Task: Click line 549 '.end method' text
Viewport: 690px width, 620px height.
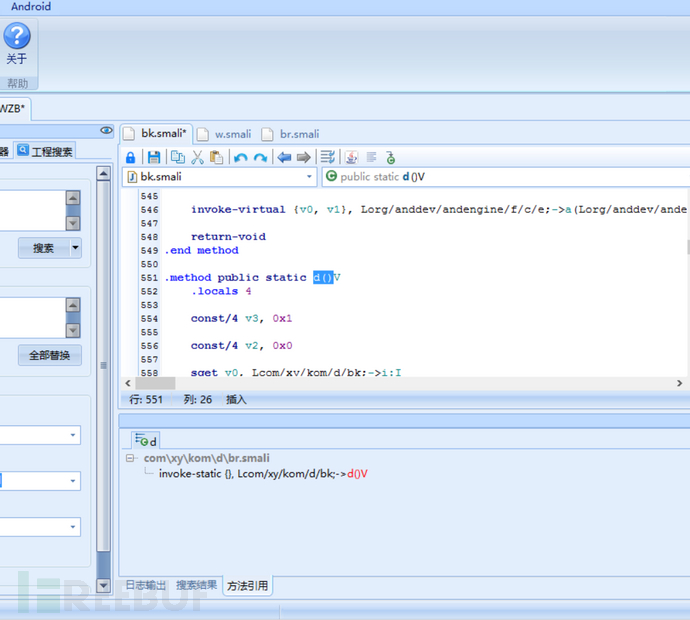Action: click(x=202, y=250)
